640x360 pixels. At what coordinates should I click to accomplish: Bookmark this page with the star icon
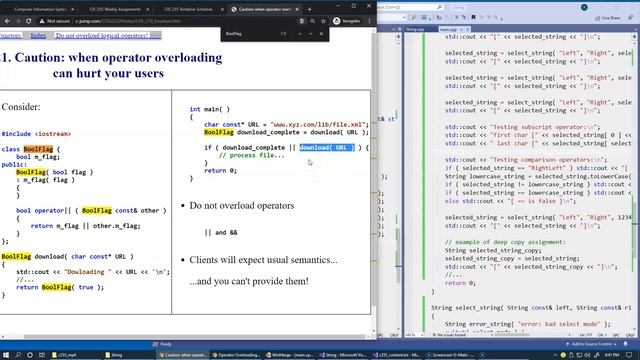[x=323, y=21]
